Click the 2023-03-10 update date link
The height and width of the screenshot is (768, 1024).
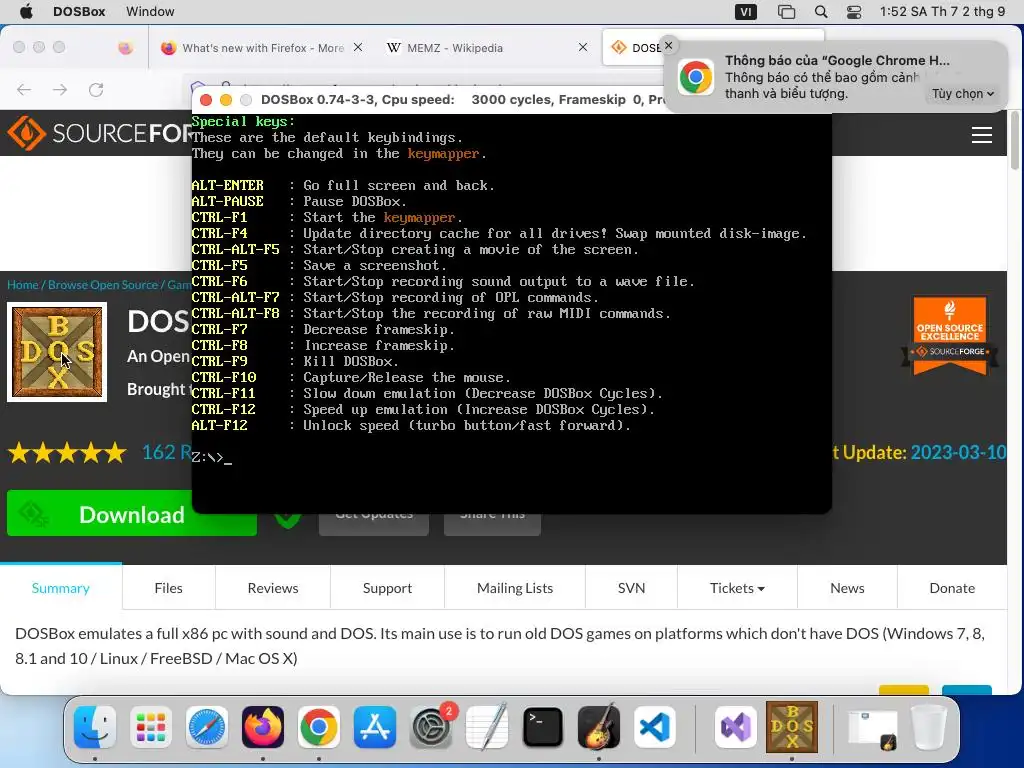958,453
